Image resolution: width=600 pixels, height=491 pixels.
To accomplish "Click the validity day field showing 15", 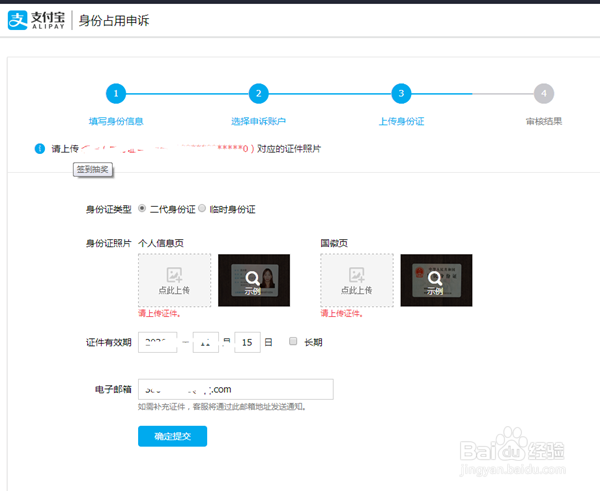I will coord(247,342).
